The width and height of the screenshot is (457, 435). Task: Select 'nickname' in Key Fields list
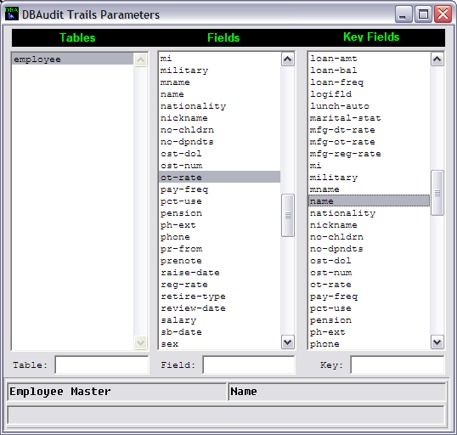(x=369, y=225)
